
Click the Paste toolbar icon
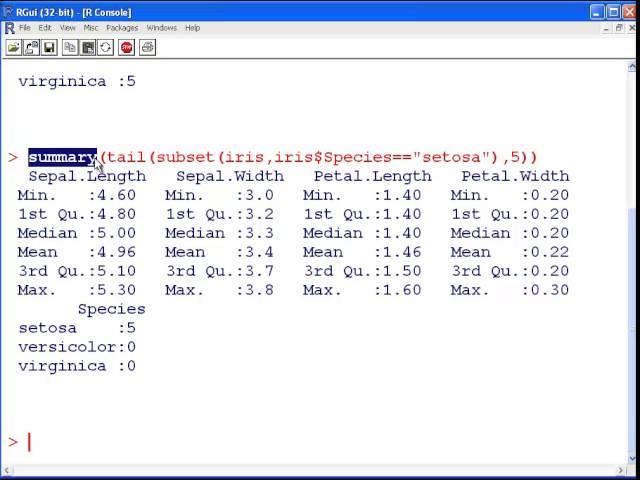[x=88, y=48]
